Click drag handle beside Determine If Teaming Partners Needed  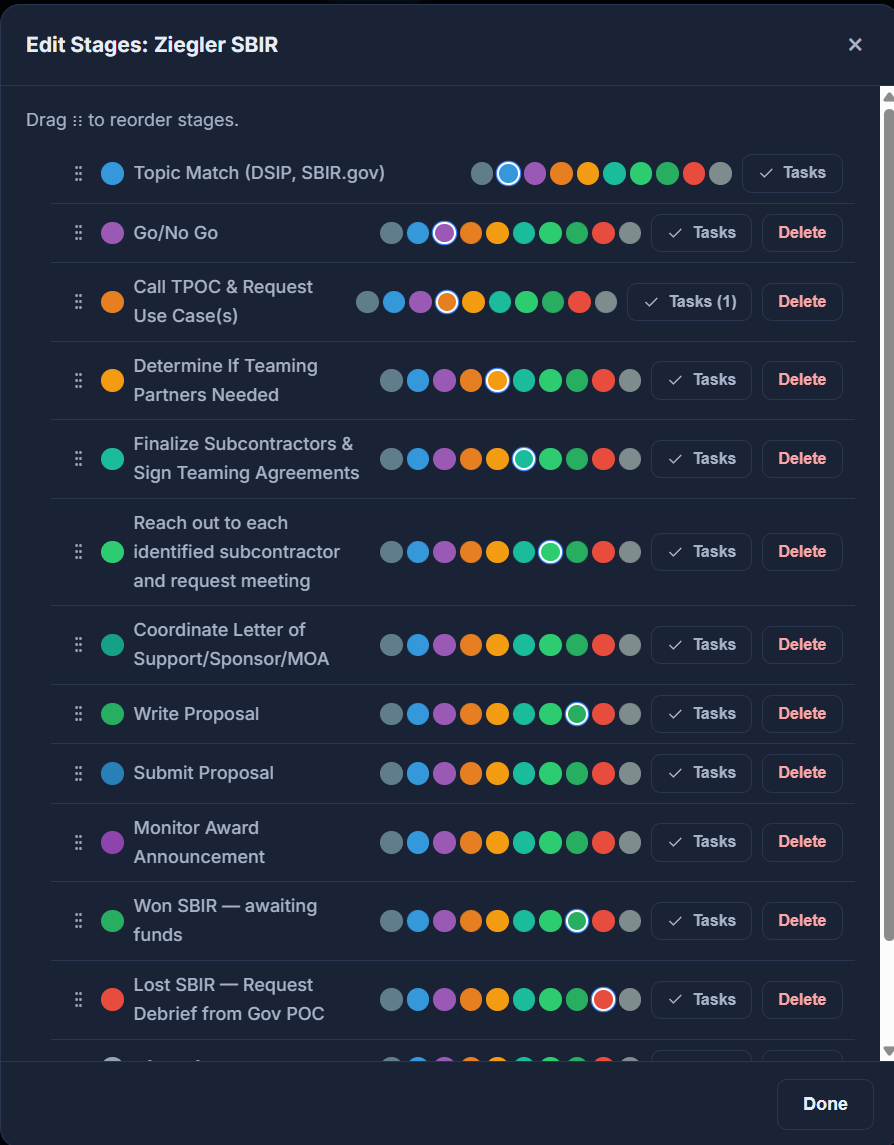click(x=78, y=380)
